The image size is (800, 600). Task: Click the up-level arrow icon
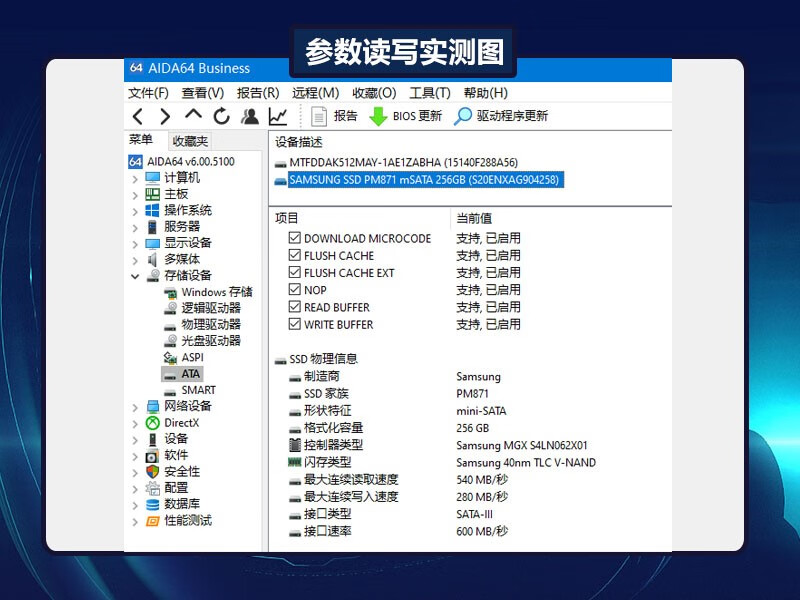193,114
